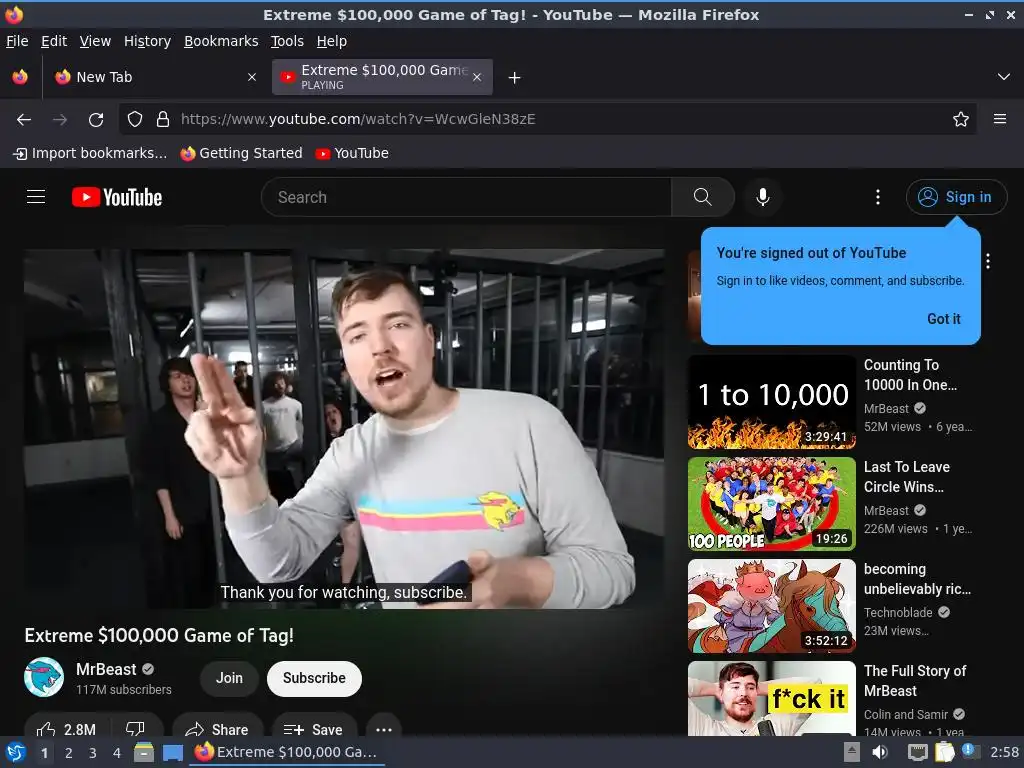Image resolution: width=1024 pixels, height=768 pixels.
Task: Open the 1 to 10,000 video thumbnail
Action: click(x=771, y=402)
